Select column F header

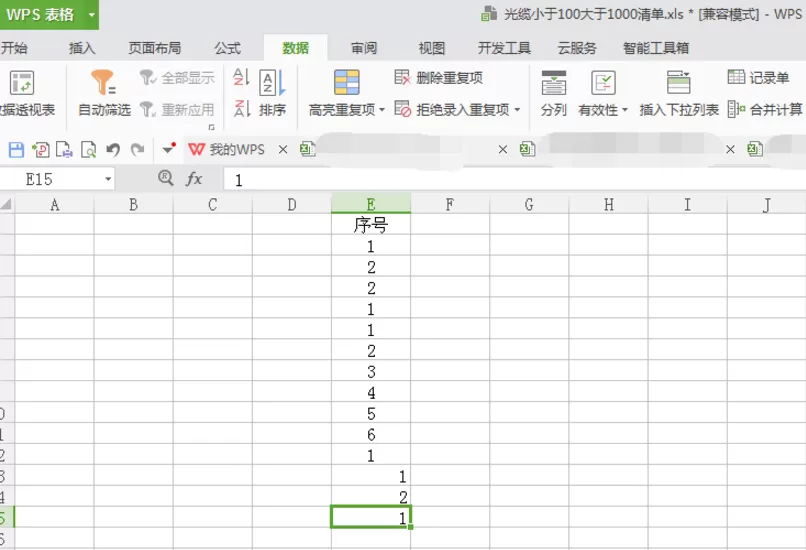[x=450, y=204]
